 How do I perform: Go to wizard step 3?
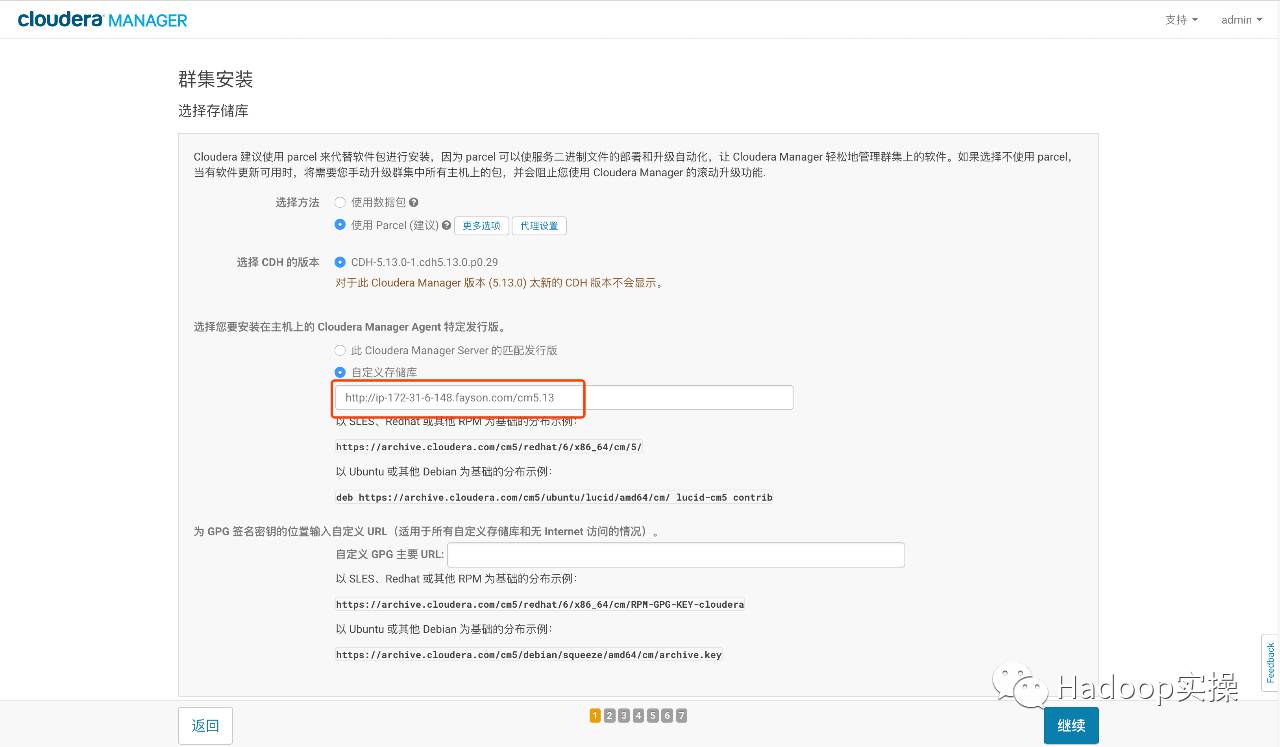(x=624, y=715)
